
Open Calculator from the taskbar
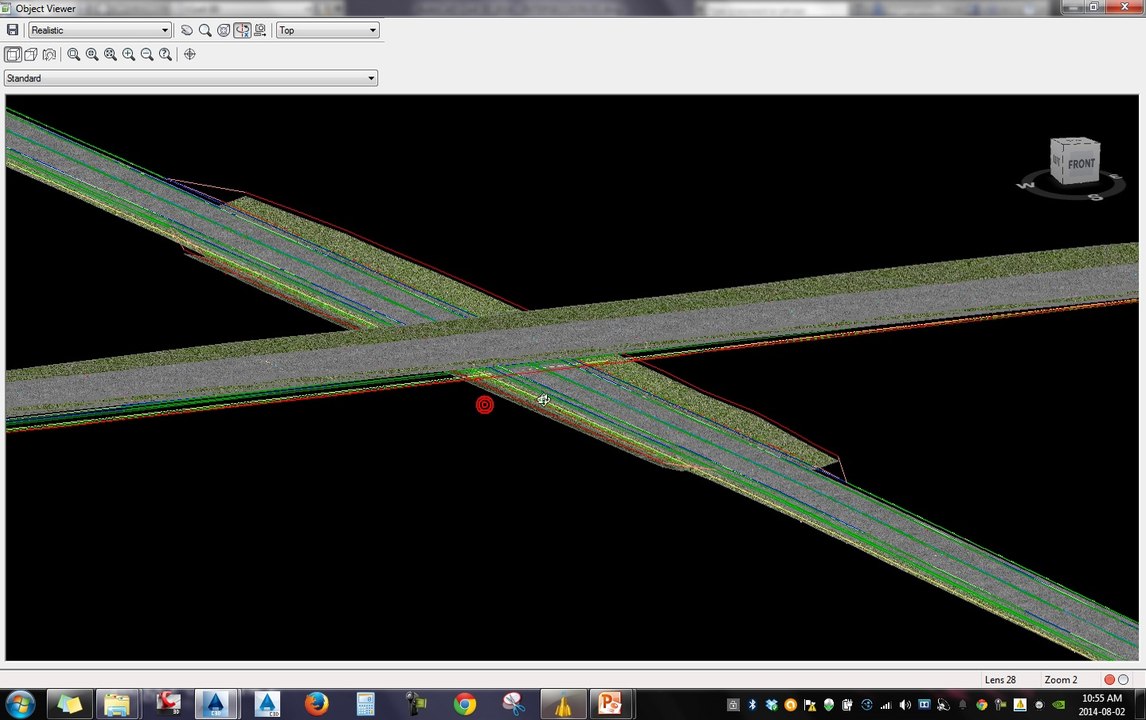(366, 705)
